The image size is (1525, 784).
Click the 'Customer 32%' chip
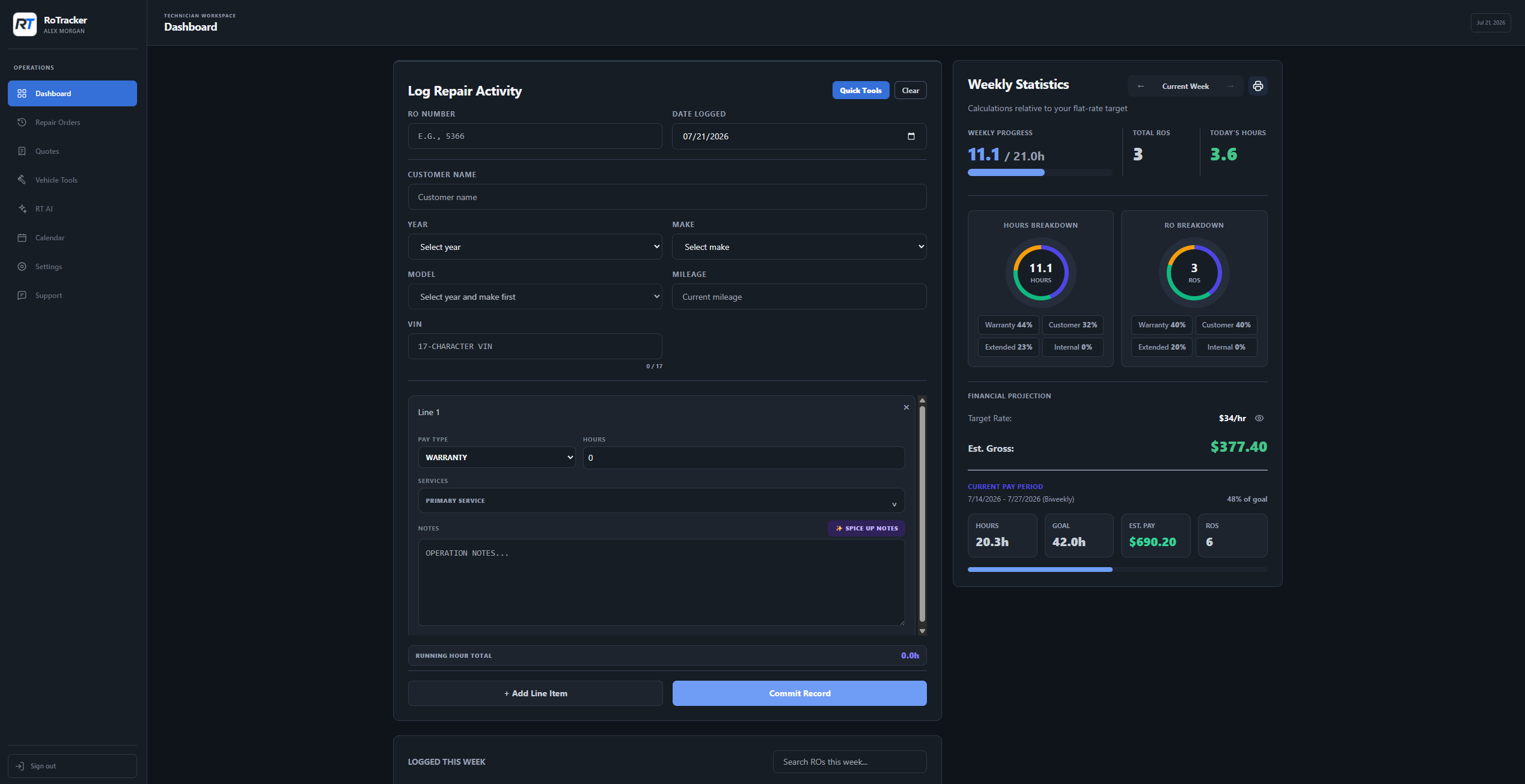pyautogui.click(x=1073, y=325)
